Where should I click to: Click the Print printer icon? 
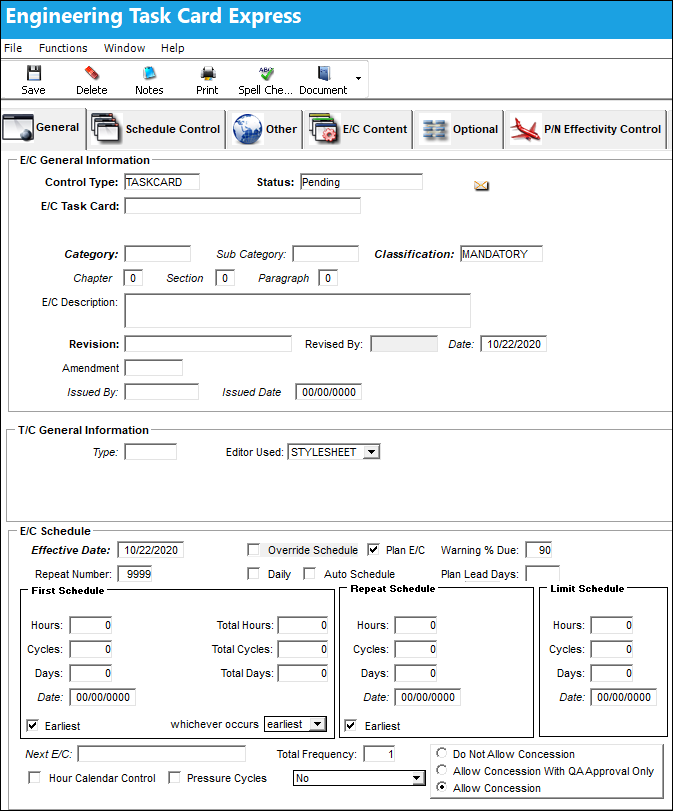[x=208, y=73]
